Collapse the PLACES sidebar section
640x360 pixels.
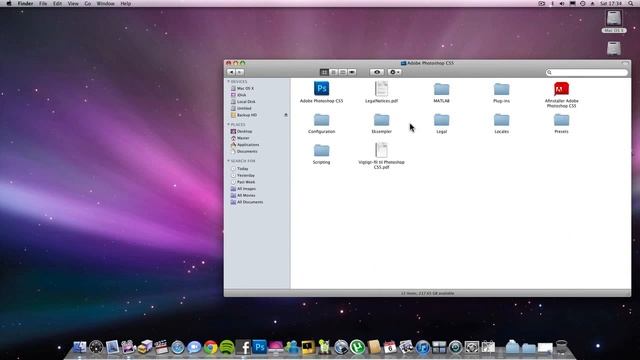(x=228, y=124)
